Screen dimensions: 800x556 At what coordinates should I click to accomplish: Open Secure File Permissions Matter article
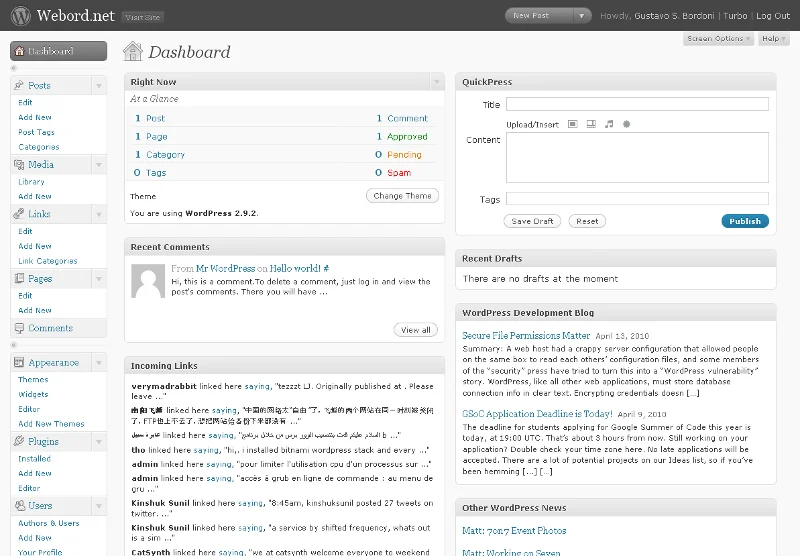(x=526, y=336)
